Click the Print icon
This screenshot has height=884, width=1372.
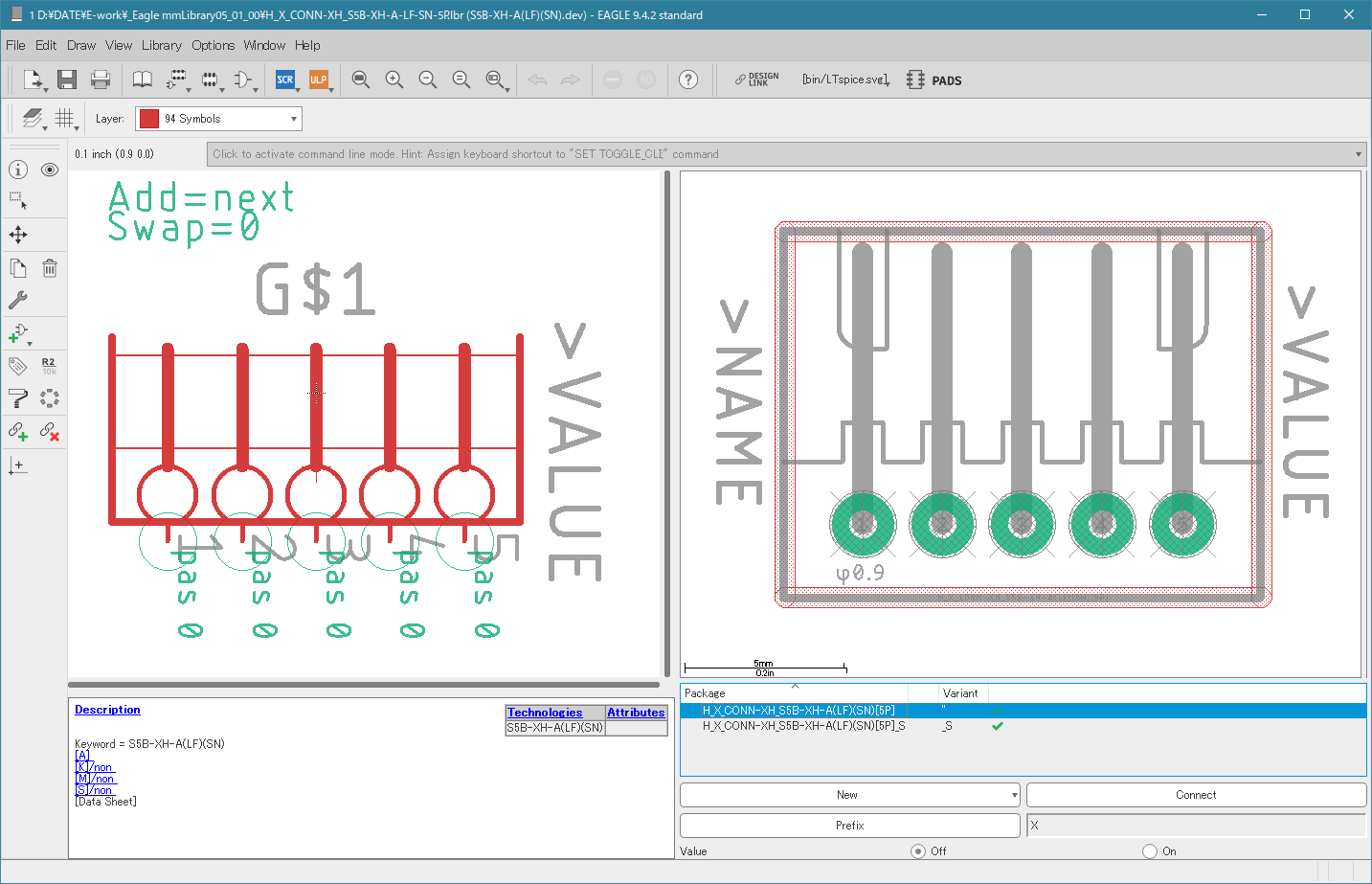coord(101,79)
